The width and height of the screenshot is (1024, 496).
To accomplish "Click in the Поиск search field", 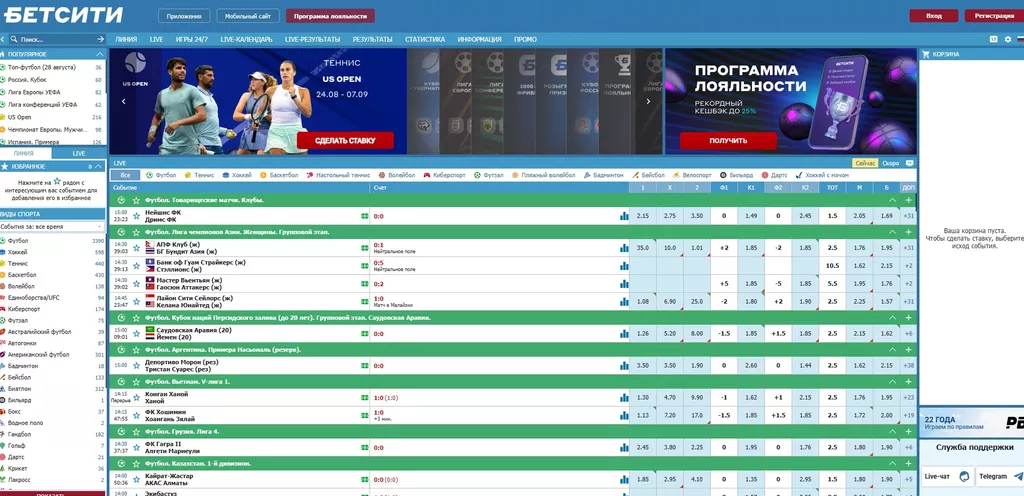I will 56,39.
